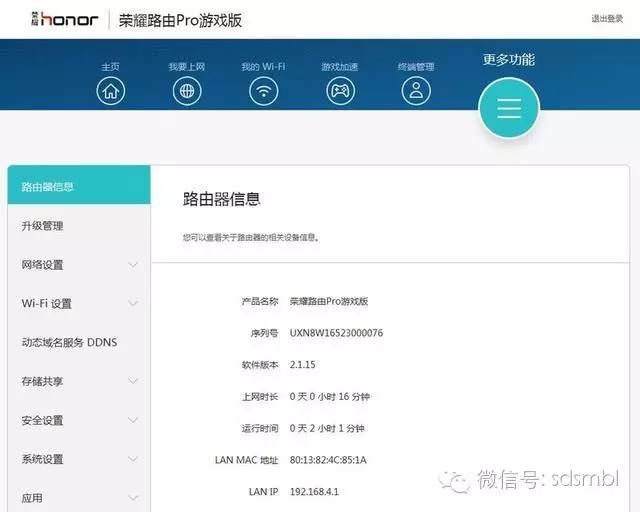The image size is (640, 512).
Task: Open the 主页 home icon
Action: pyautogui.click(x=111, y=91)
